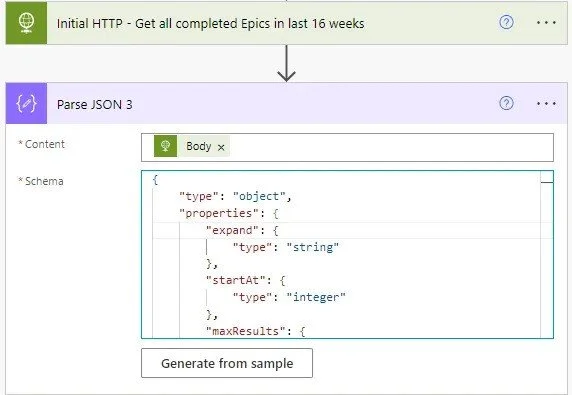Click the HTTP globe icon on Initial HTTP action
572x395 pixels.
click(x=26, y=23)
